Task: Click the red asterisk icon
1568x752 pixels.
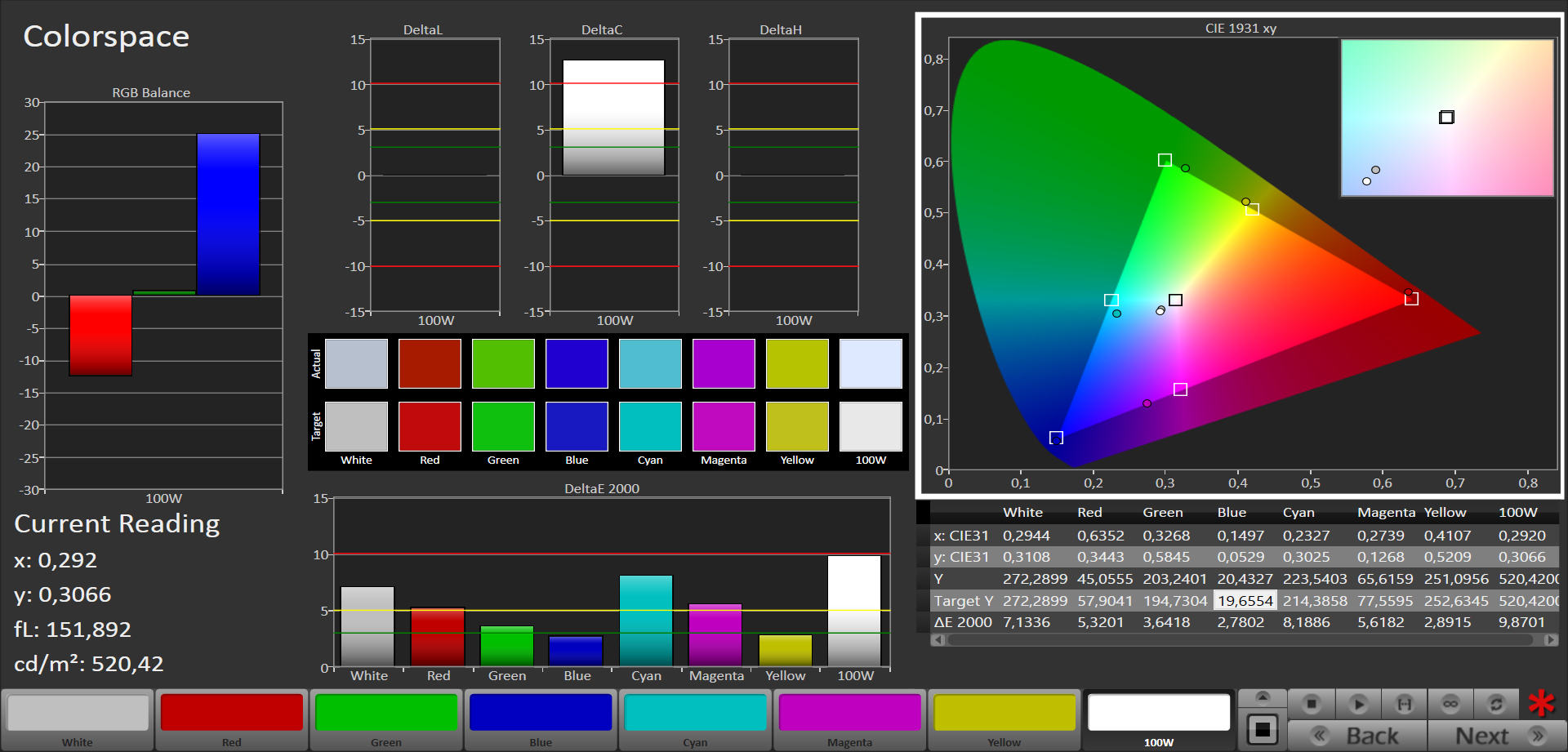Action: click(1541, 704)
